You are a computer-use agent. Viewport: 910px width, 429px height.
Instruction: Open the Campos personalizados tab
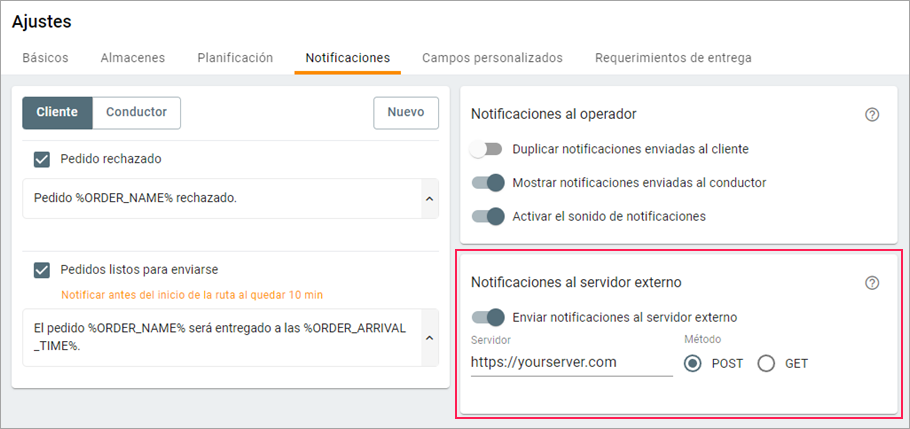point(492,58)
